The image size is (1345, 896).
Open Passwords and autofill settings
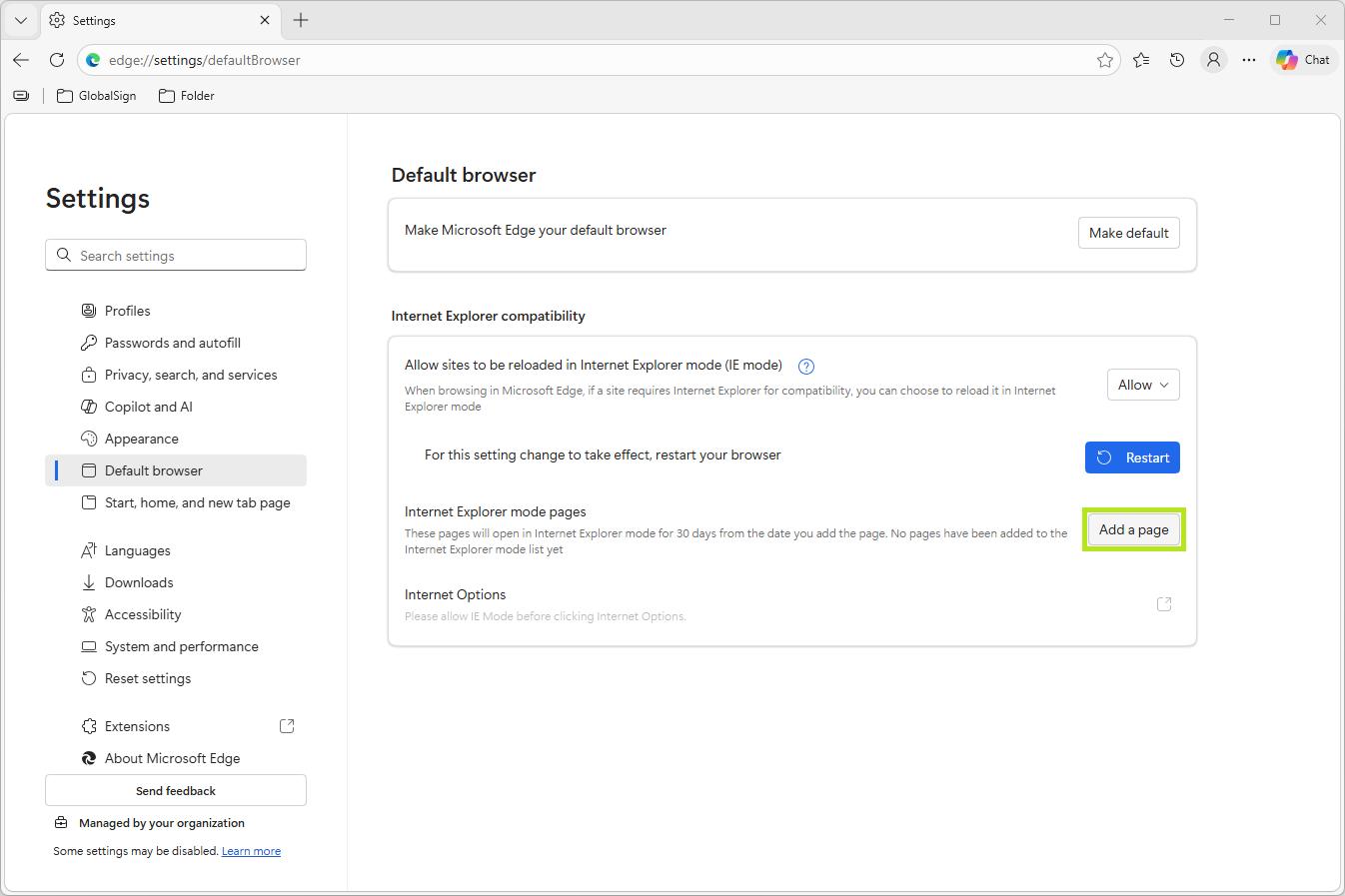[x=176, y=343]
